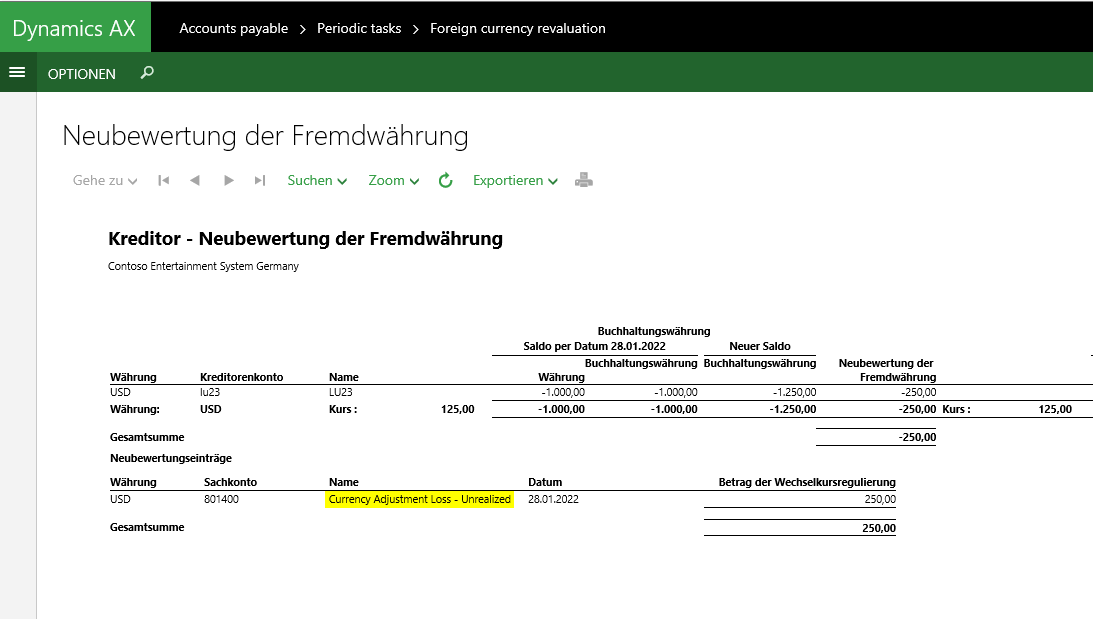Open the Gehe zu dropdown
The width and height of the screenshot is (1093, 619).
(105, 181)
